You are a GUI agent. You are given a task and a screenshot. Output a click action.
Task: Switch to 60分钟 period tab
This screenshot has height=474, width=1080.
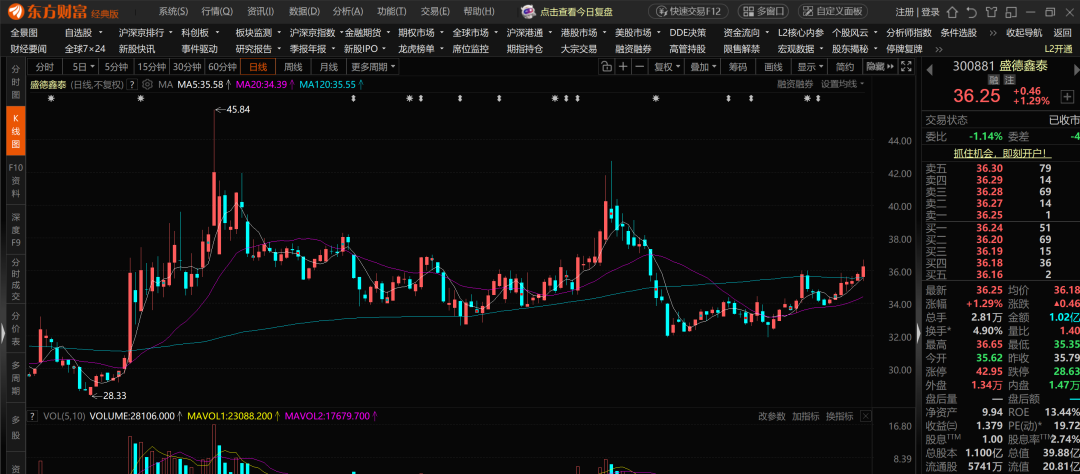pos(222,67)
